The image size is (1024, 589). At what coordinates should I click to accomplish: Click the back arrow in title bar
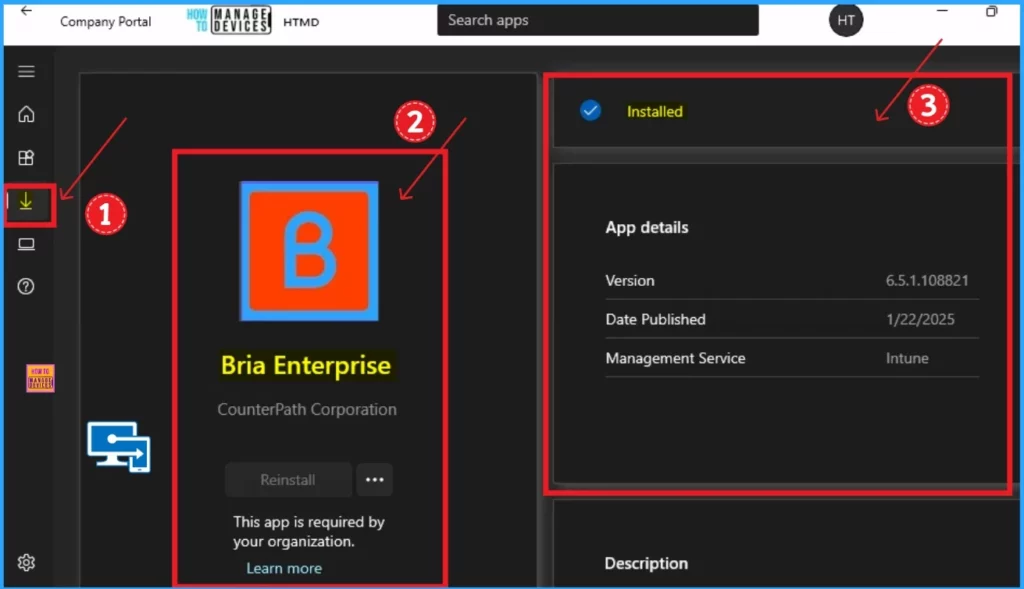tap(26, 11)
